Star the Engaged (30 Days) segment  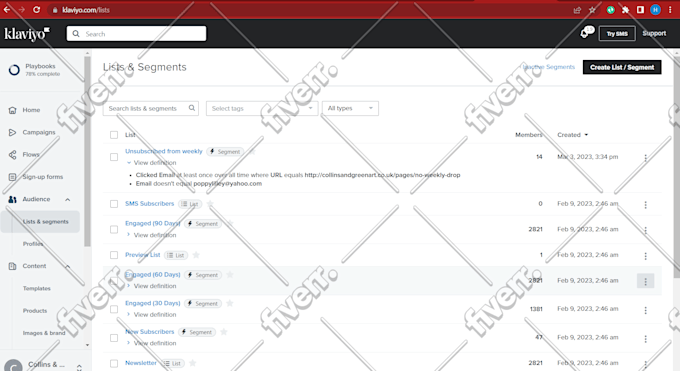tap(230, 303)
